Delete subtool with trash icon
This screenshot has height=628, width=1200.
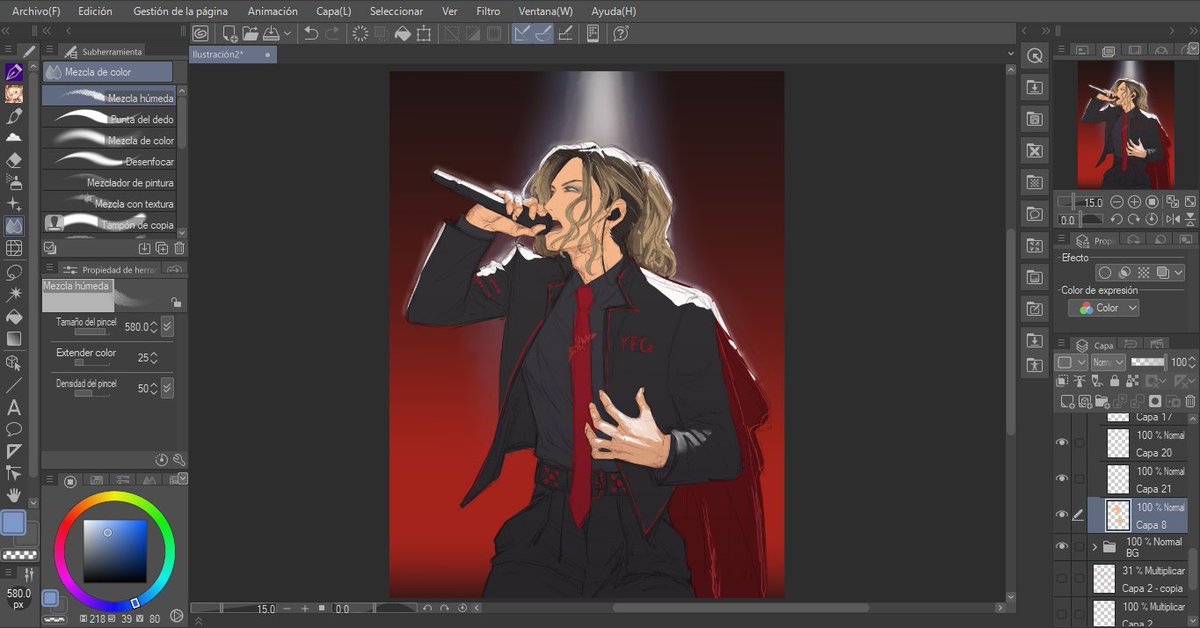click(x=180, y=248)
